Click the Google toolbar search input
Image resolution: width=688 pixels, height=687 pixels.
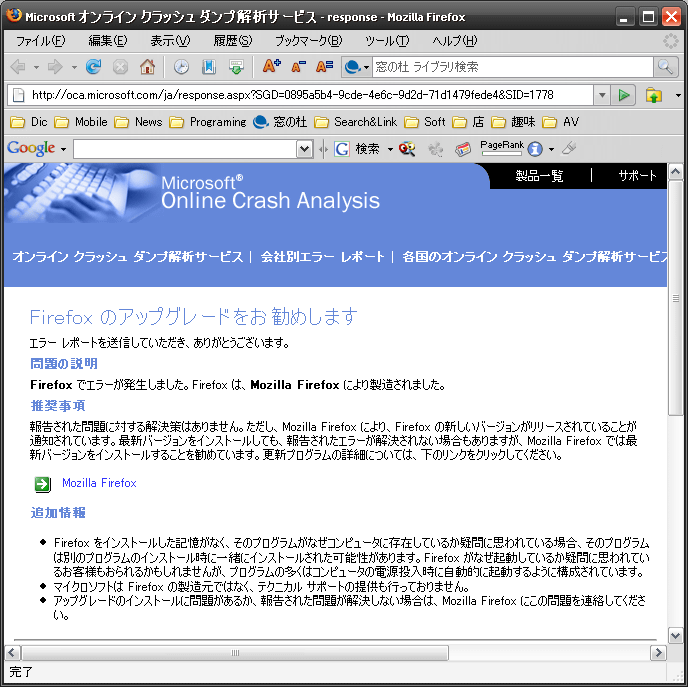(x=185, y=149)
